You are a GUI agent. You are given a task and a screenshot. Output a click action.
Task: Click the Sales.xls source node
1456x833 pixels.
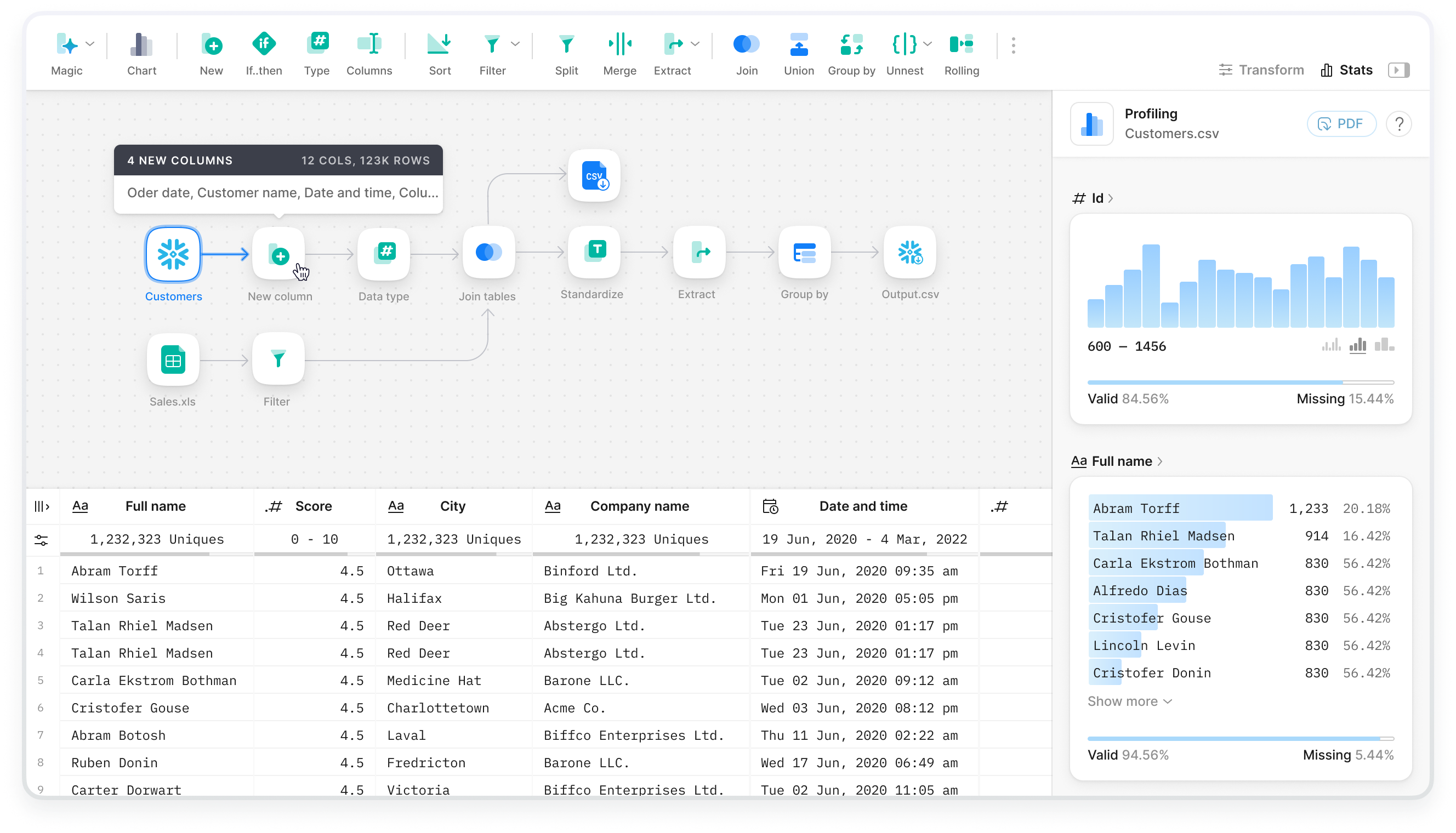[173, 360]
